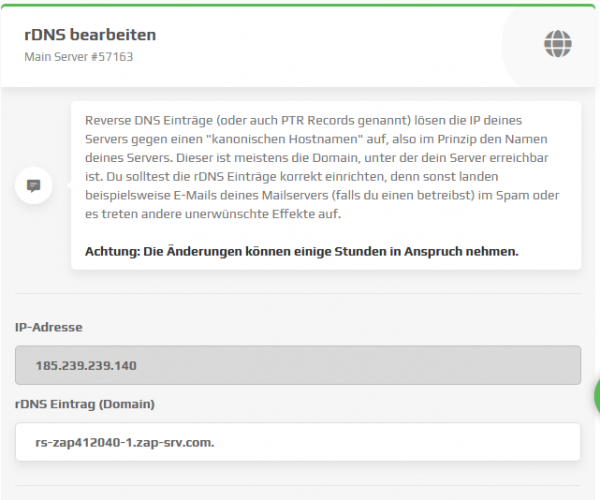Click the greyed-out IP-Adresse field
600x500 pixels.
(298, 365)
